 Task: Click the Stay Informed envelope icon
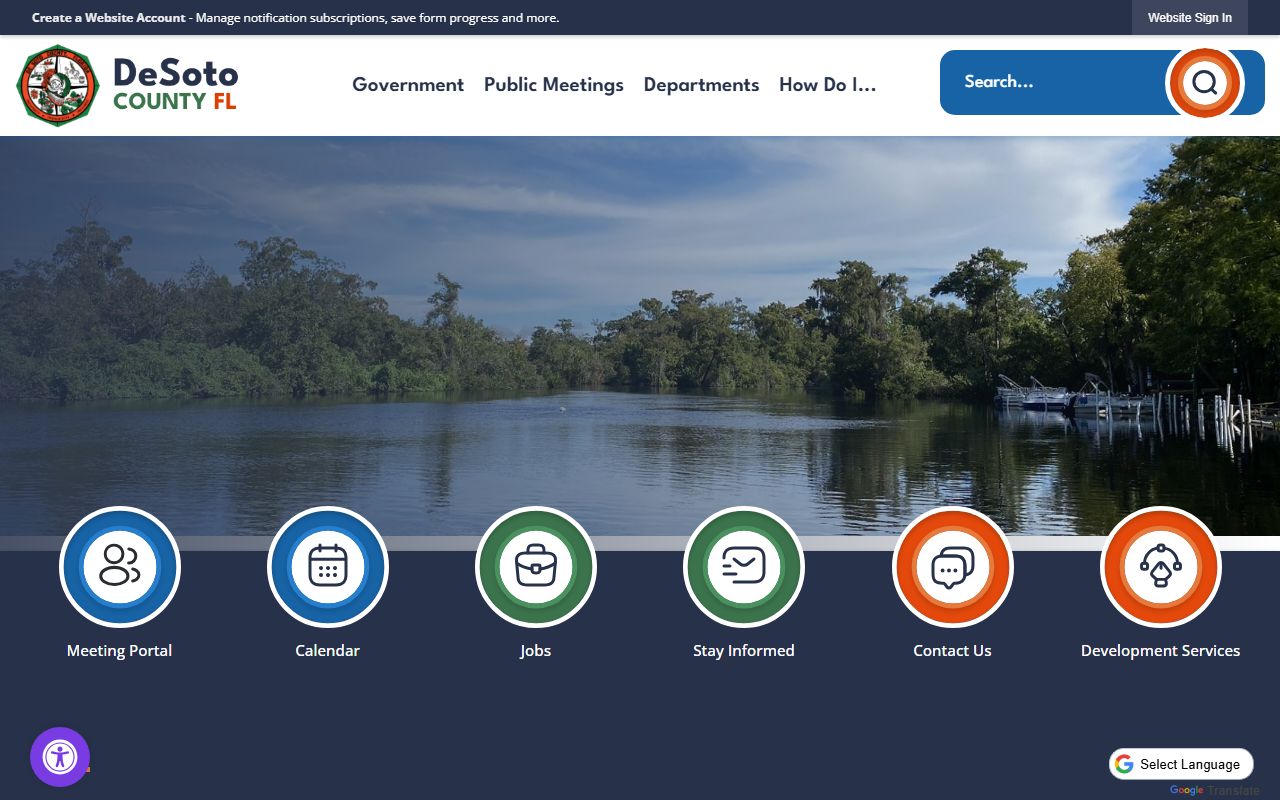[743, 566]
